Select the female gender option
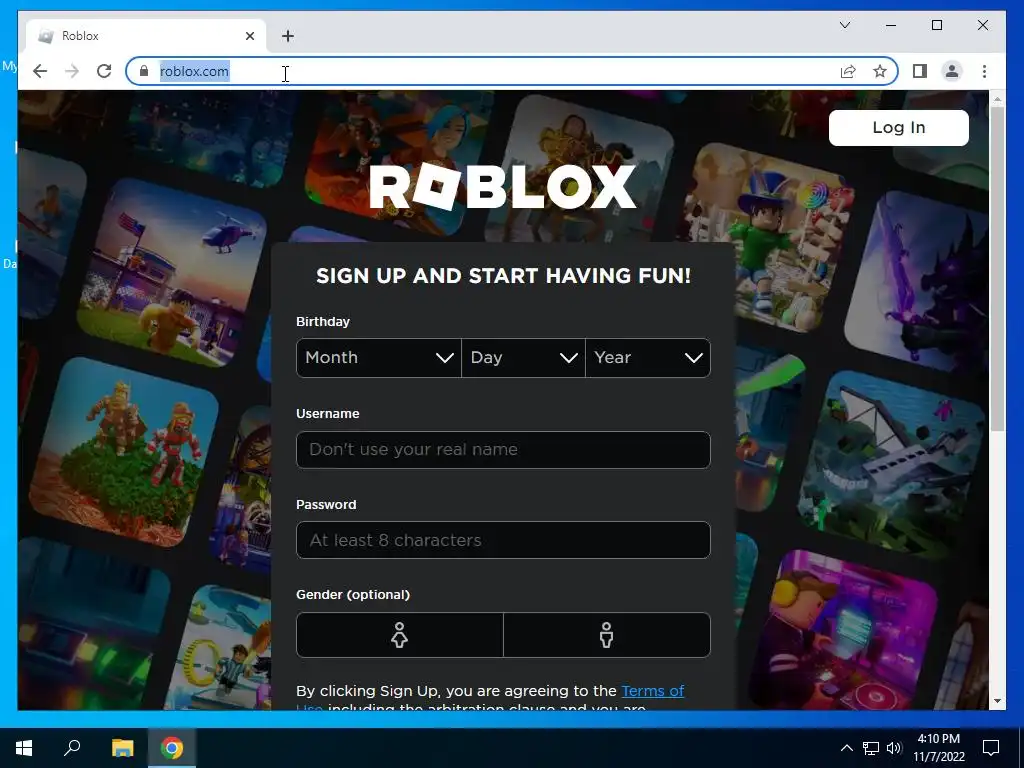The image size is (1024, 768). point(400,635)
